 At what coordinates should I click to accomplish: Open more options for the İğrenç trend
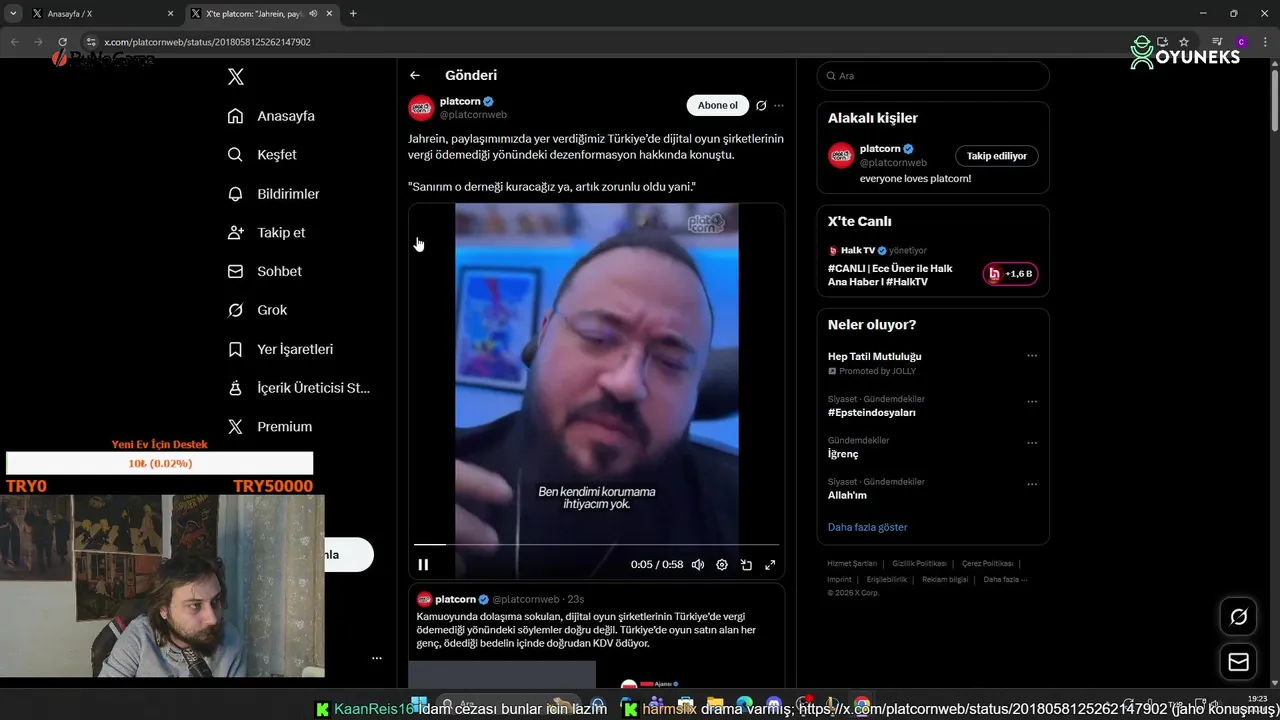tap(1032, 443)
